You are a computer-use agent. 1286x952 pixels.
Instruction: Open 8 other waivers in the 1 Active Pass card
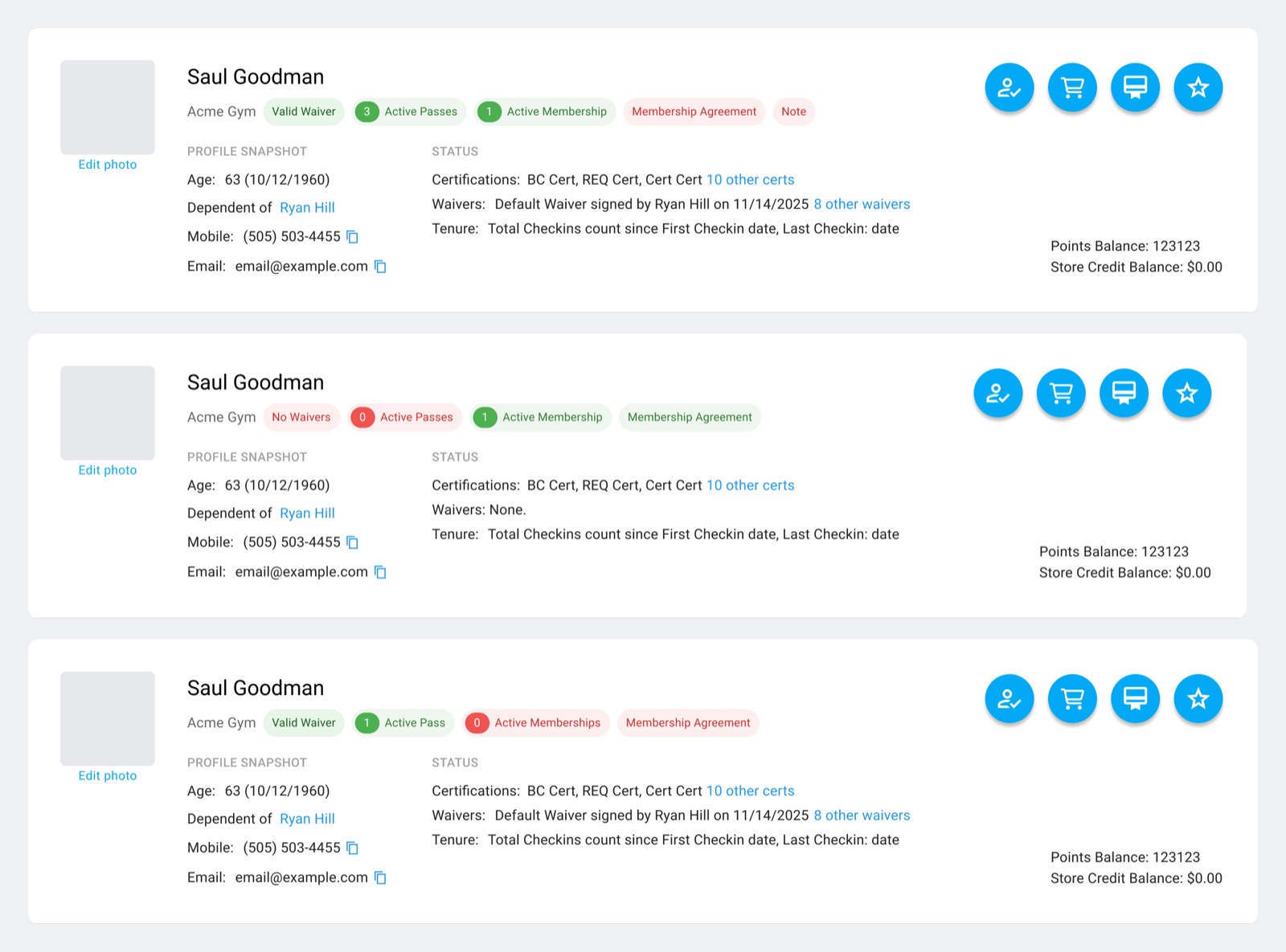pos(862,815)
